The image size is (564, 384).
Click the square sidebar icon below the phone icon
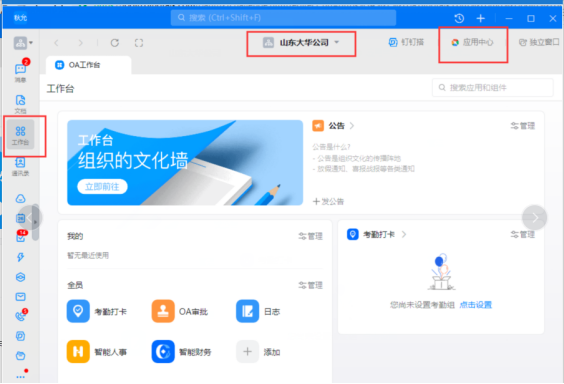(x=21, y=336)
